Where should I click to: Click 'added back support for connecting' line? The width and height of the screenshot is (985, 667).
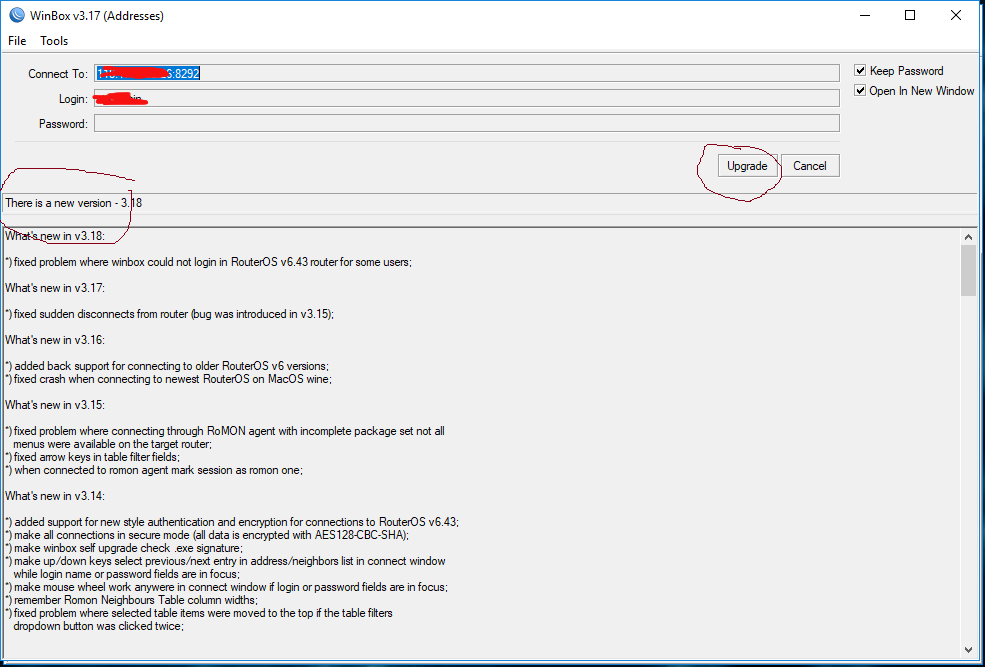coord(167,366)
